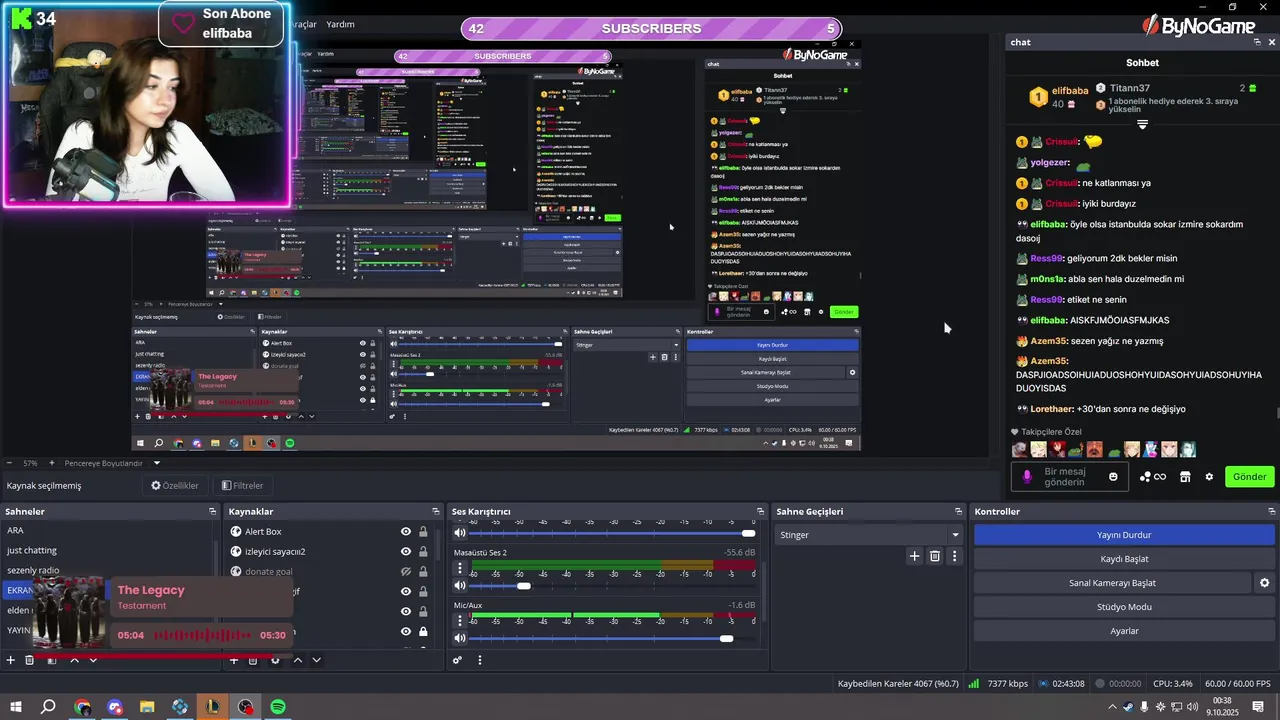This screenshot has width=1280, height=720.
Task: Undock the Sahneler panel
Action: point(212,511)
